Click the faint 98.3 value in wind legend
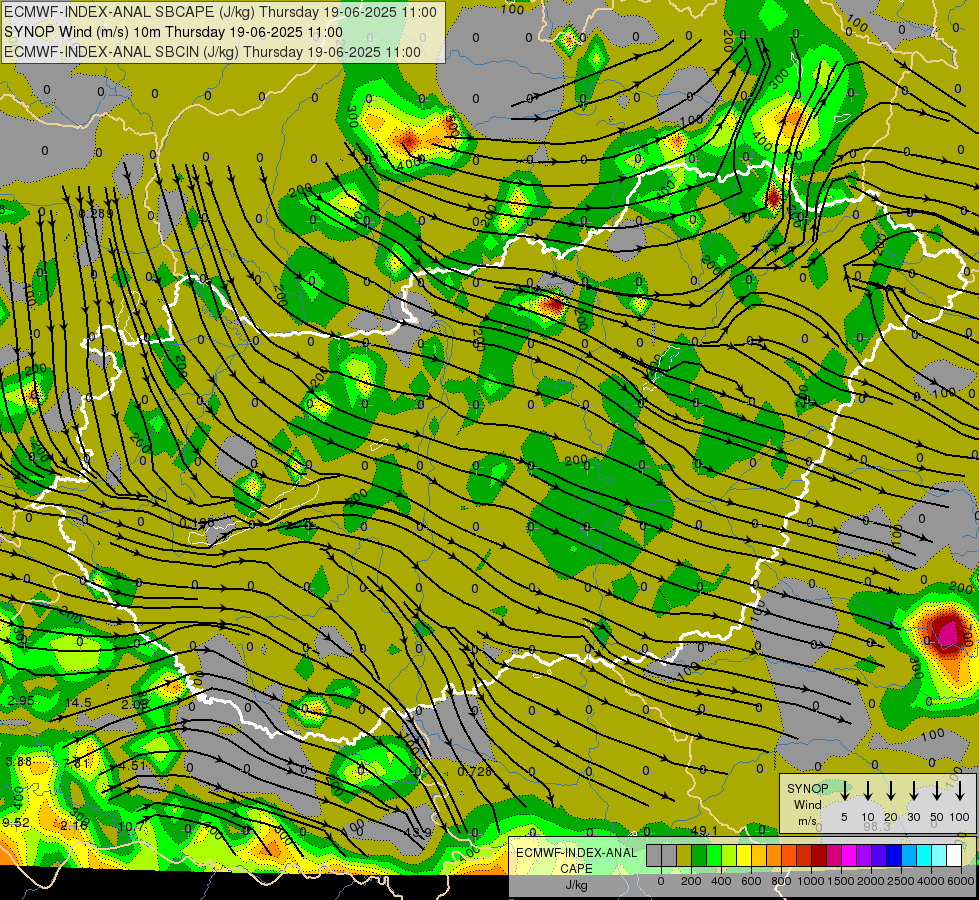979x900 pixels. (x=877, y=826)
